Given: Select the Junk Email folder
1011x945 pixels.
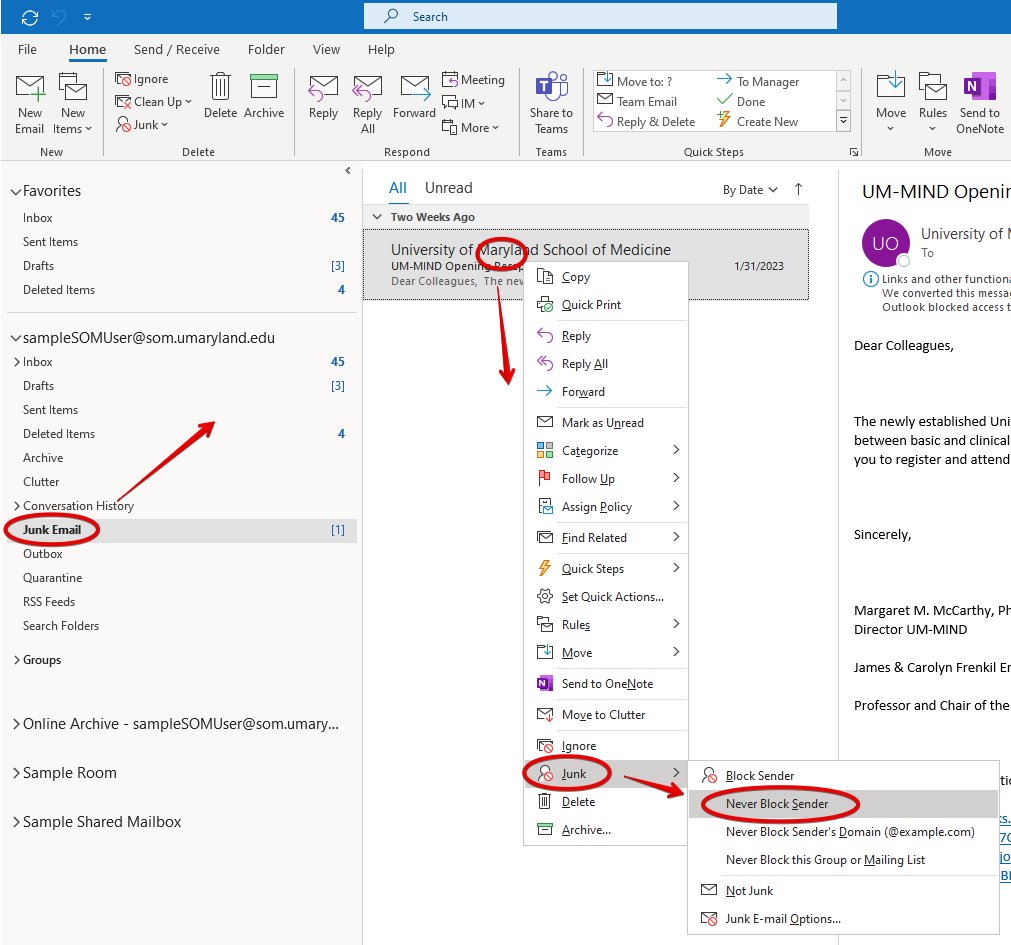Looking at the screenshot, I should (x=52, y=530).
